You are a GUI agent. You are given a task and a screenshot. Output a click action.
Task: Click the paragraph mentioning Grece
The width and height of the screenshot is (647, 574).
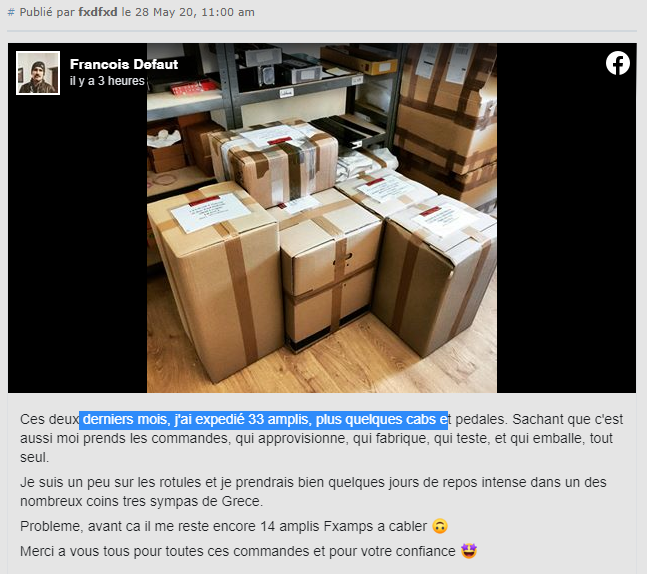[313, 492]
